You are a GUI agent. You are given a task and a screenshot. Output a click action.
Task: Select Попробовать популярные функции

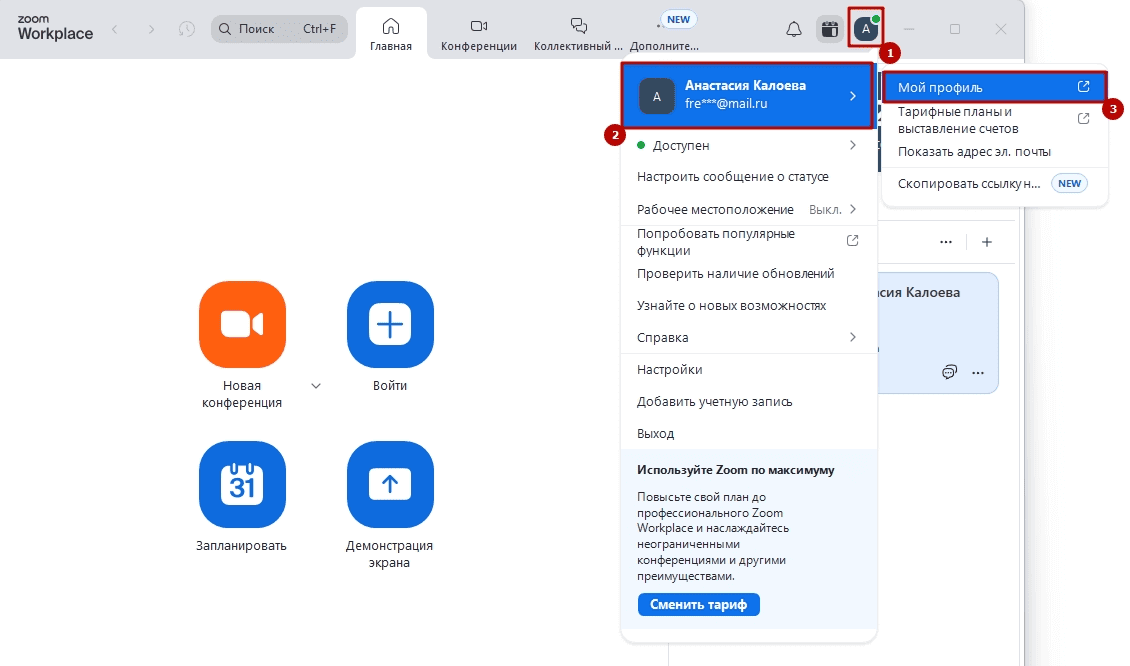coord(749,242)
